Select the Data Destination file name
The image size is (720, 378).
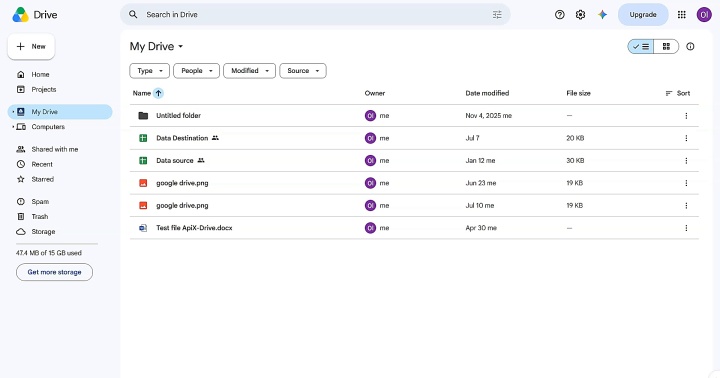coord(182,138)
